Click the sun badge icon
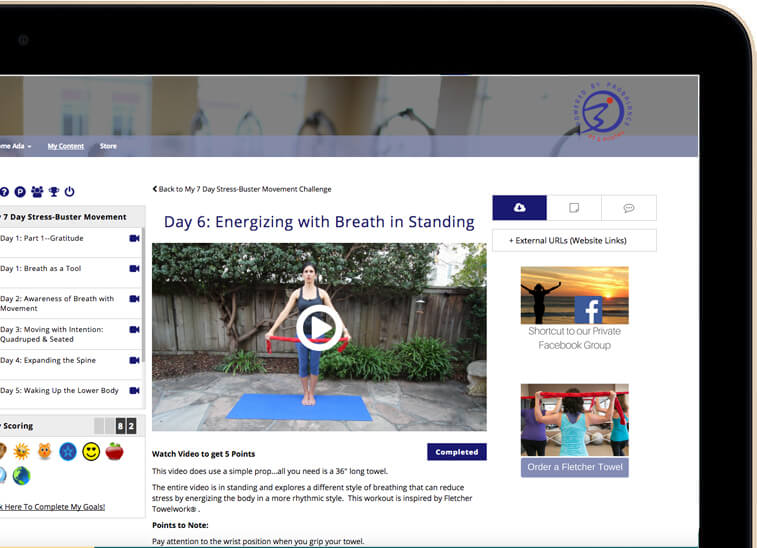757x548 pixels. coord(21,451)
